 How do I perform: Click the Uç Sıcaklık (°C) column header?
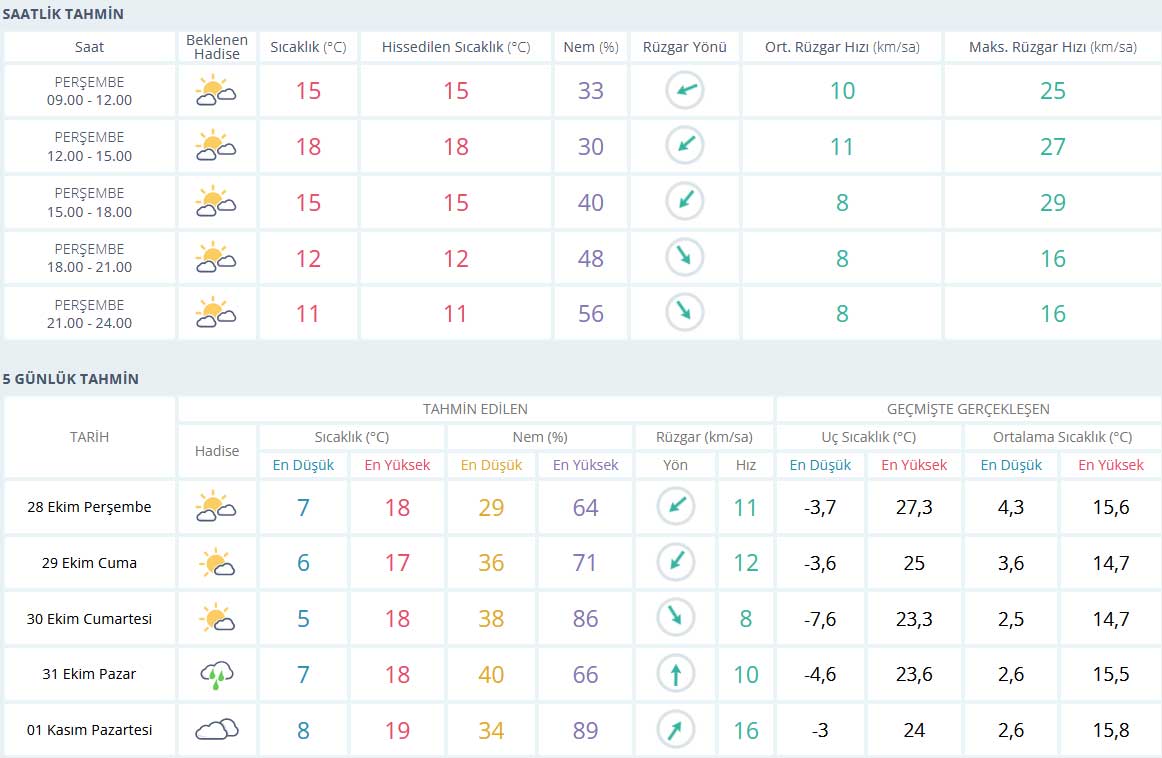868,437
